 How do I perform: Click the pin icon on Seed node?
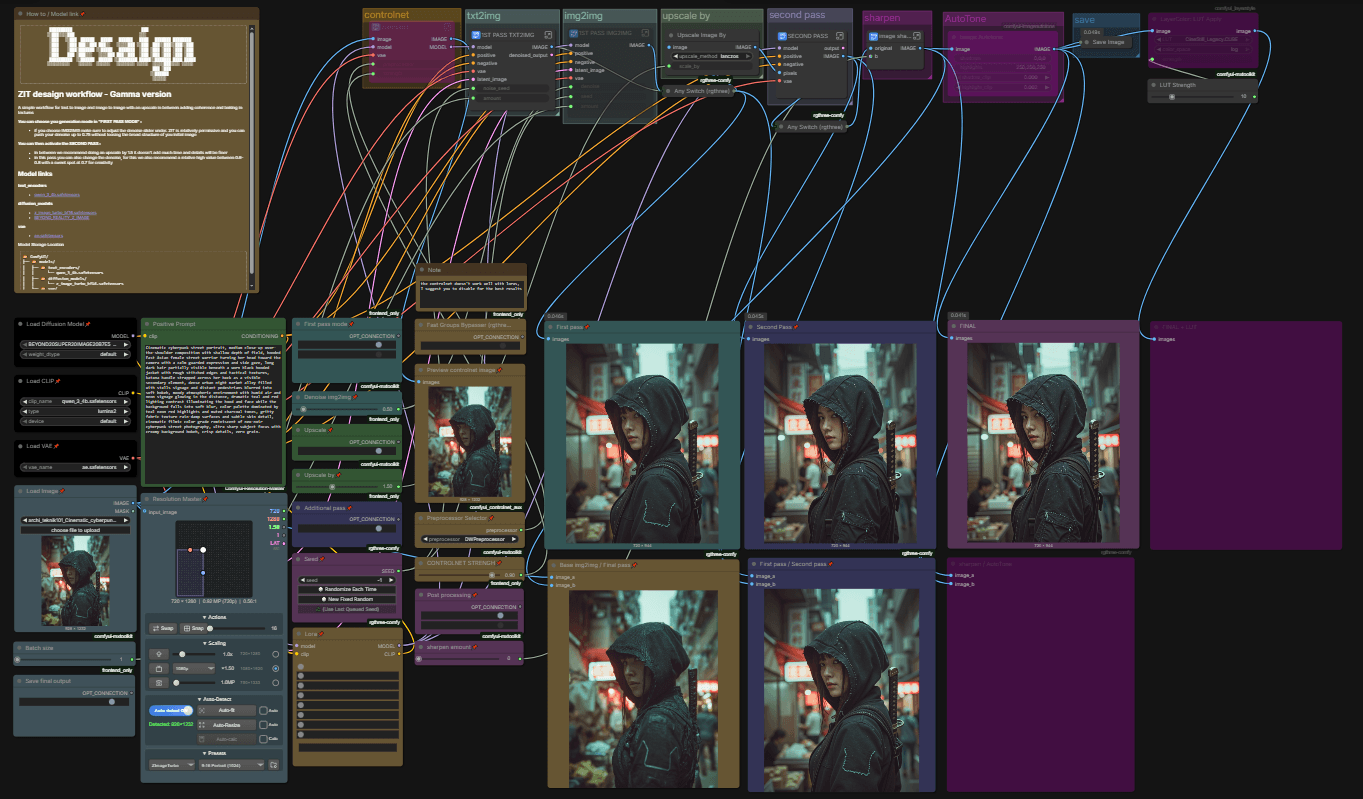322,559
